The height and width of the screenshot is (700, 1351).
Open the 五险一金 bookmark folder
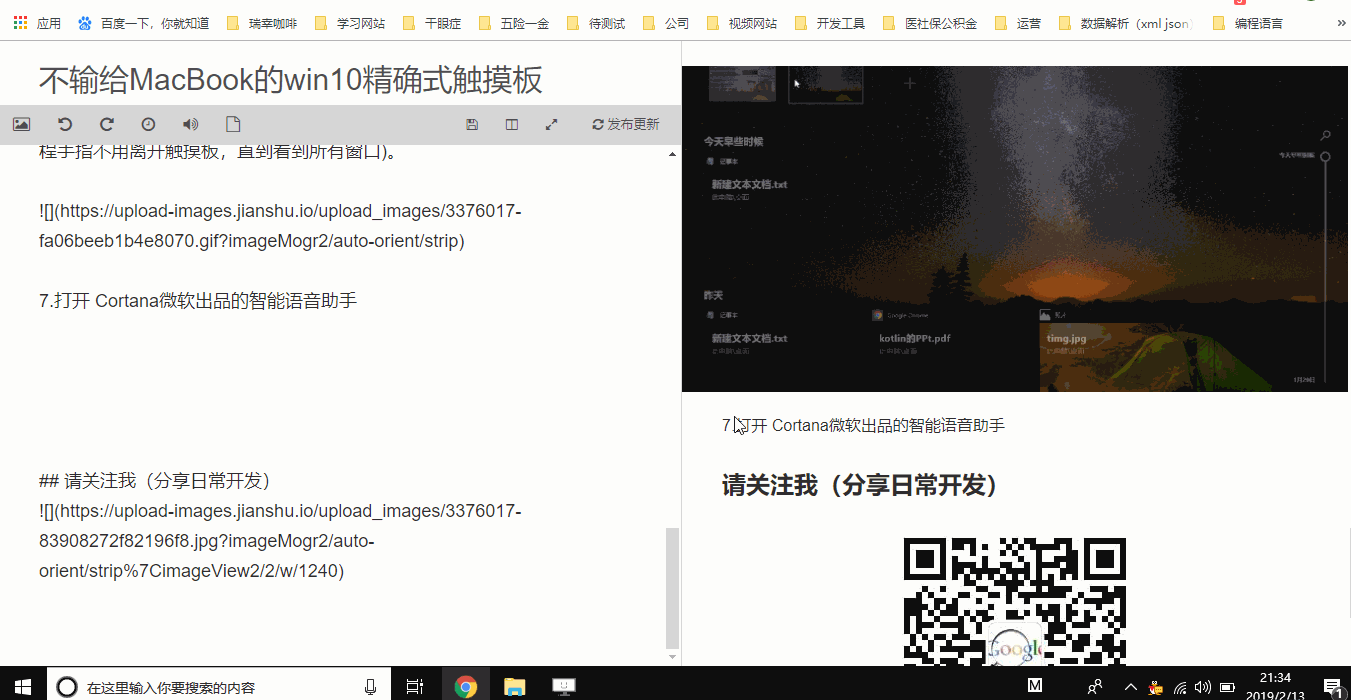514,23
